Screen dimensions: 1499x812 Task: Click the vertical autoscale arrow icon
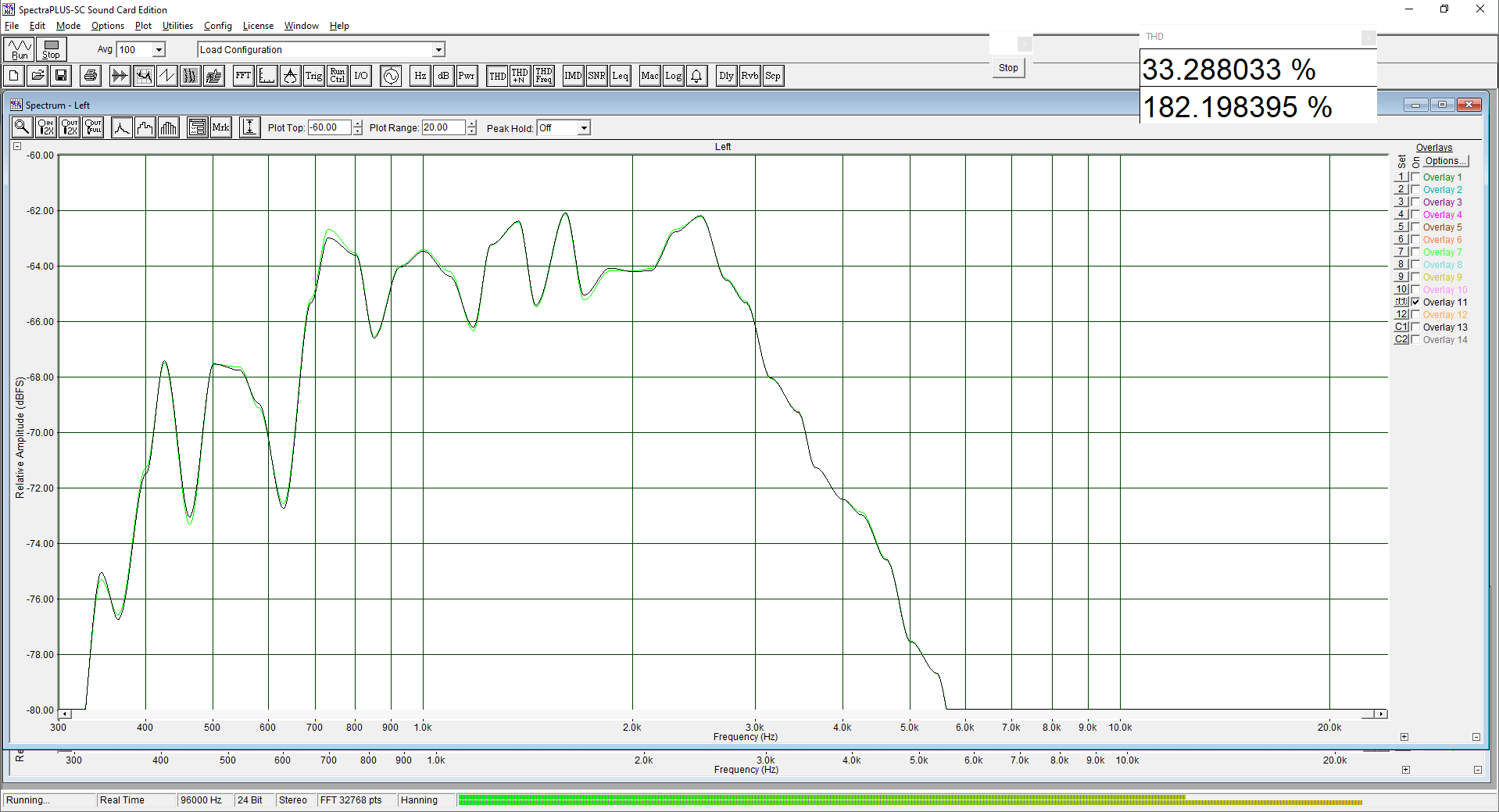250,127
